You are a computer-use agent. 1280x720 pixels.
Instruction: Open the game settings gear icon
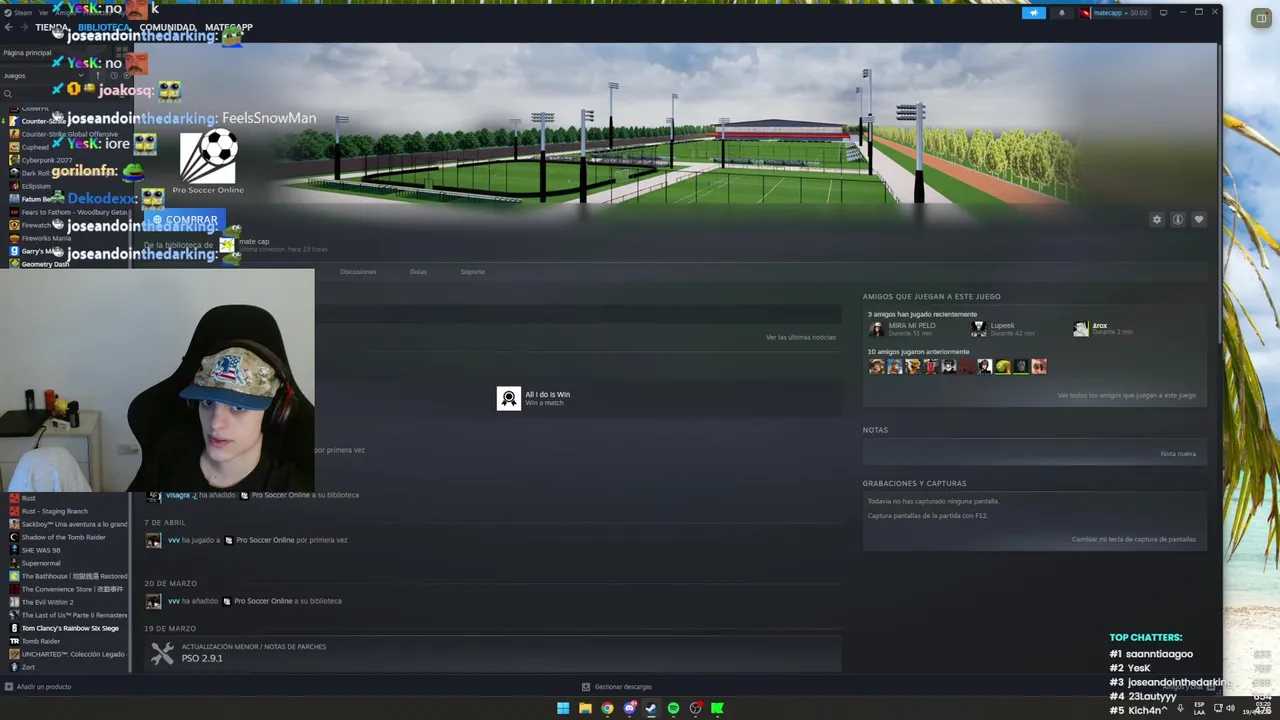pos(1157,220)
